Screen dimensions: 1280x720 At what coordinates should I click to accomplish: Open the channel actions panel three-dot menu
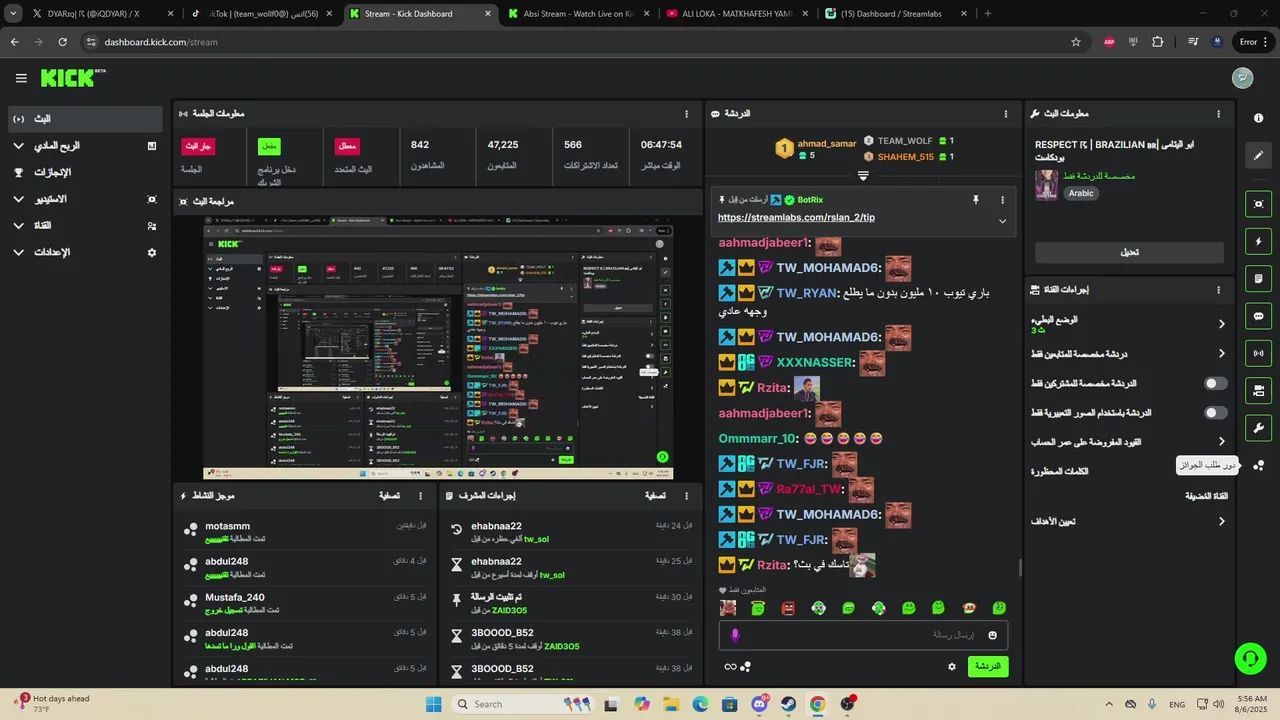click(1218, 290)
